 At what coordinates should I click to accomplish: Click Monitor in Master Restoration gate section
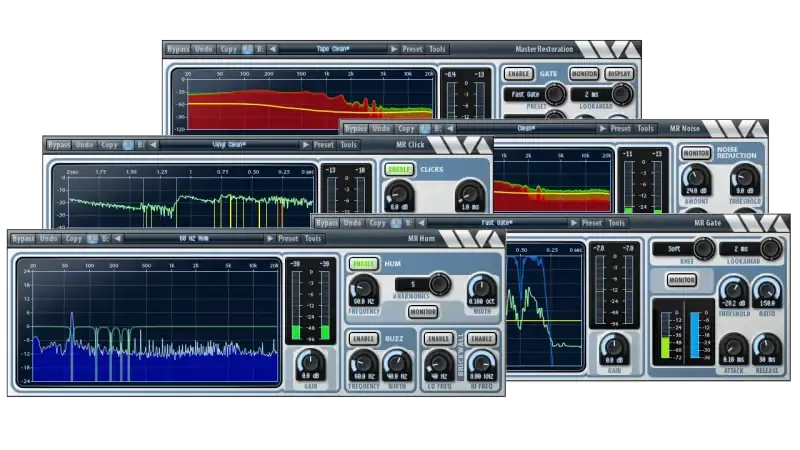tap(584, 74)
